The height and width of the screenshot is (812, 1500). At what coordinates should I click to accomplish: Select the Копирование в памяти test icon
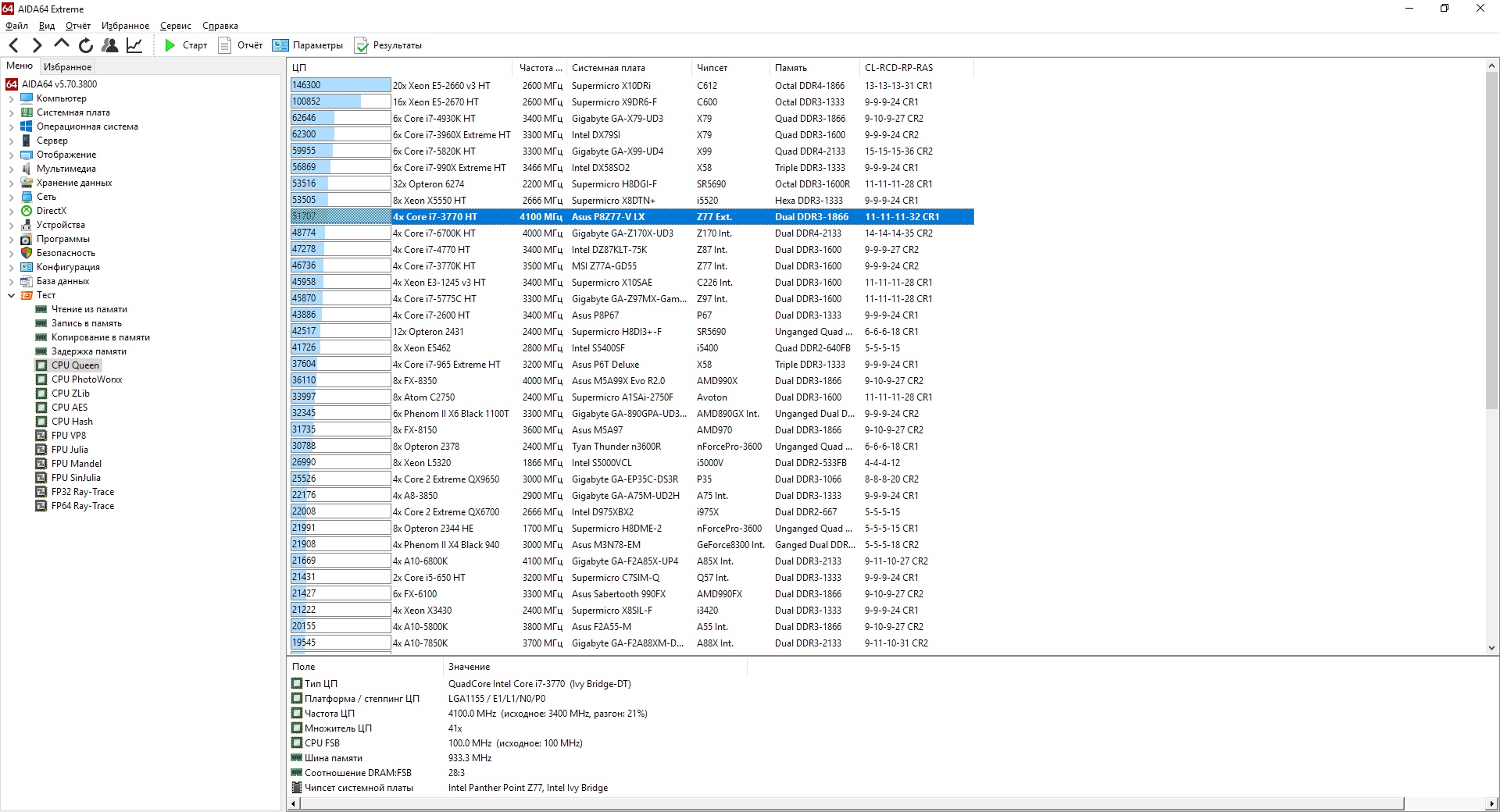(41, 337)
